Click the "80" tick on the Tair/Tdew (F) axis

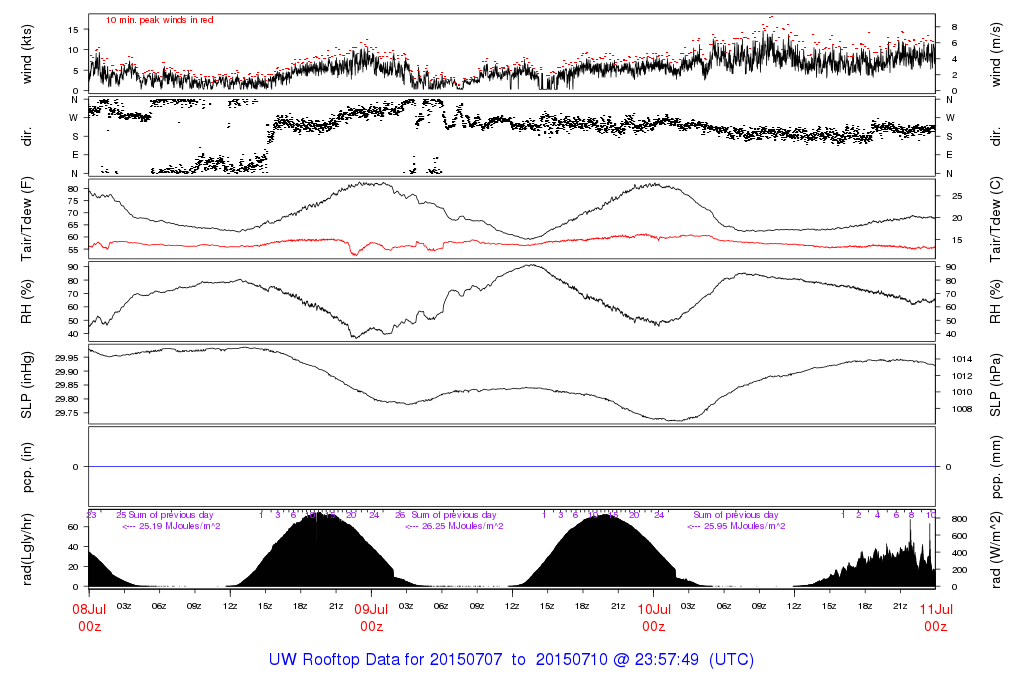point(73,189)
